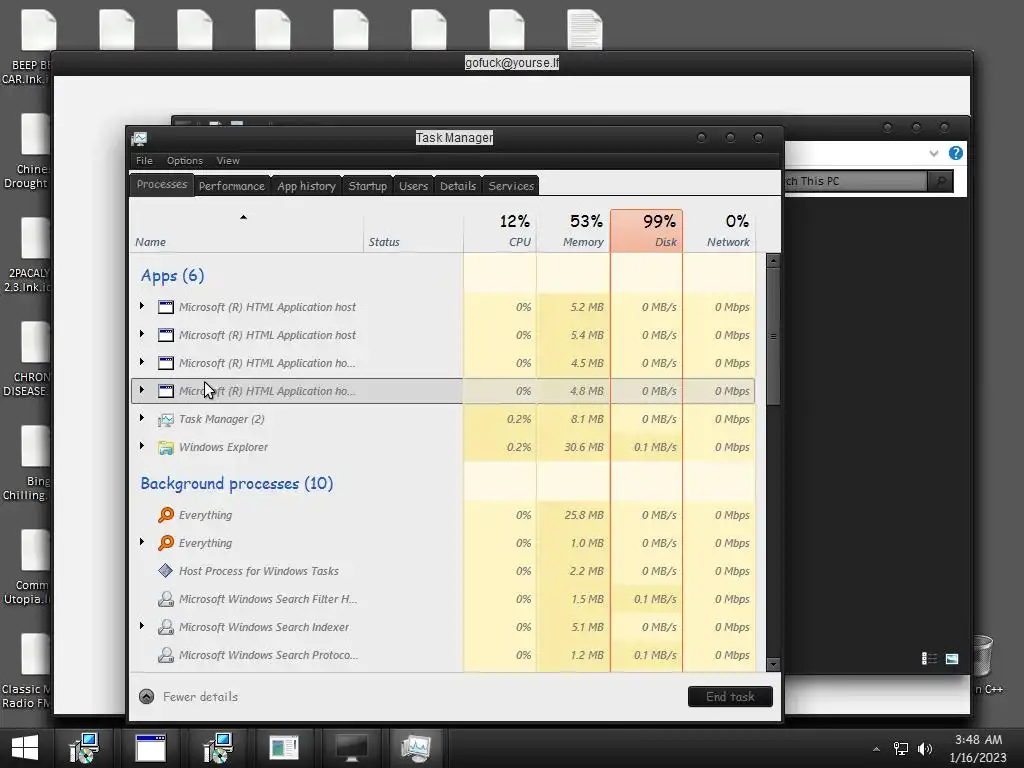Image resolution: width=1024 pixels, height=768 pixels.
Task: Open the Windows Start button
Action: [x=25, y=748]
